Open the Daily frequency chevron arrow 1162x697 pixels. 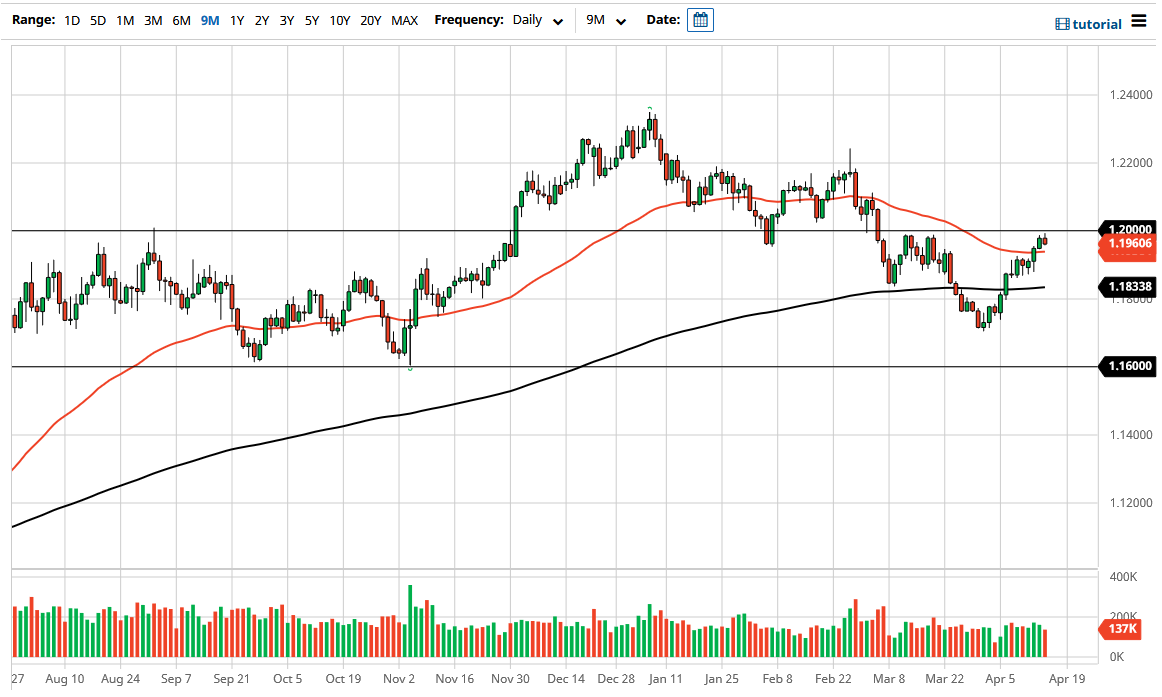point(558,20)
